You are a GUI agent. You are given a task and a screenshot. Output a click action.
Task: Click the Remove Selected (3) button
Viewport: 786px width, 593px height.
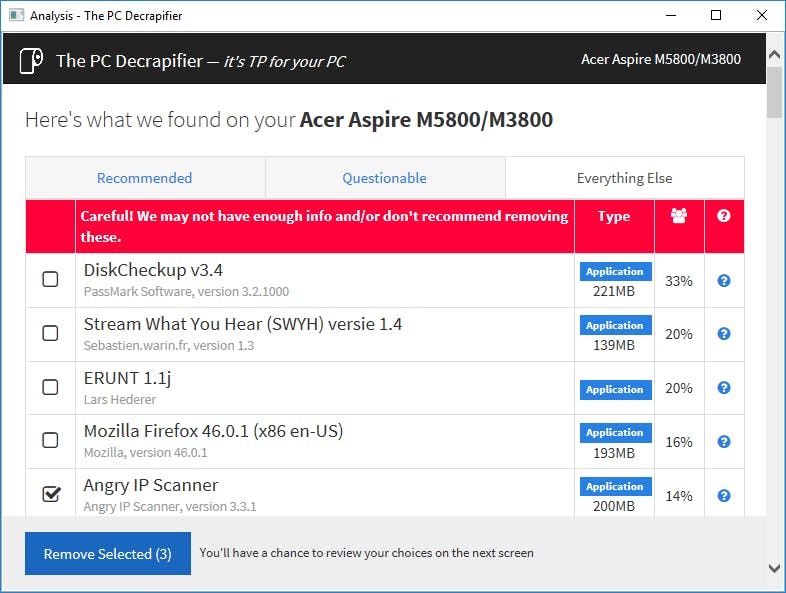click(108, 554)
